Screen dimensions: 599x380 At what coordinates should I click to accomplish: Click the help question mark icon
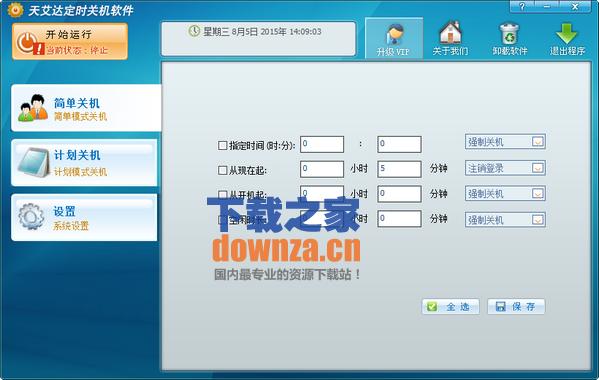522,6
